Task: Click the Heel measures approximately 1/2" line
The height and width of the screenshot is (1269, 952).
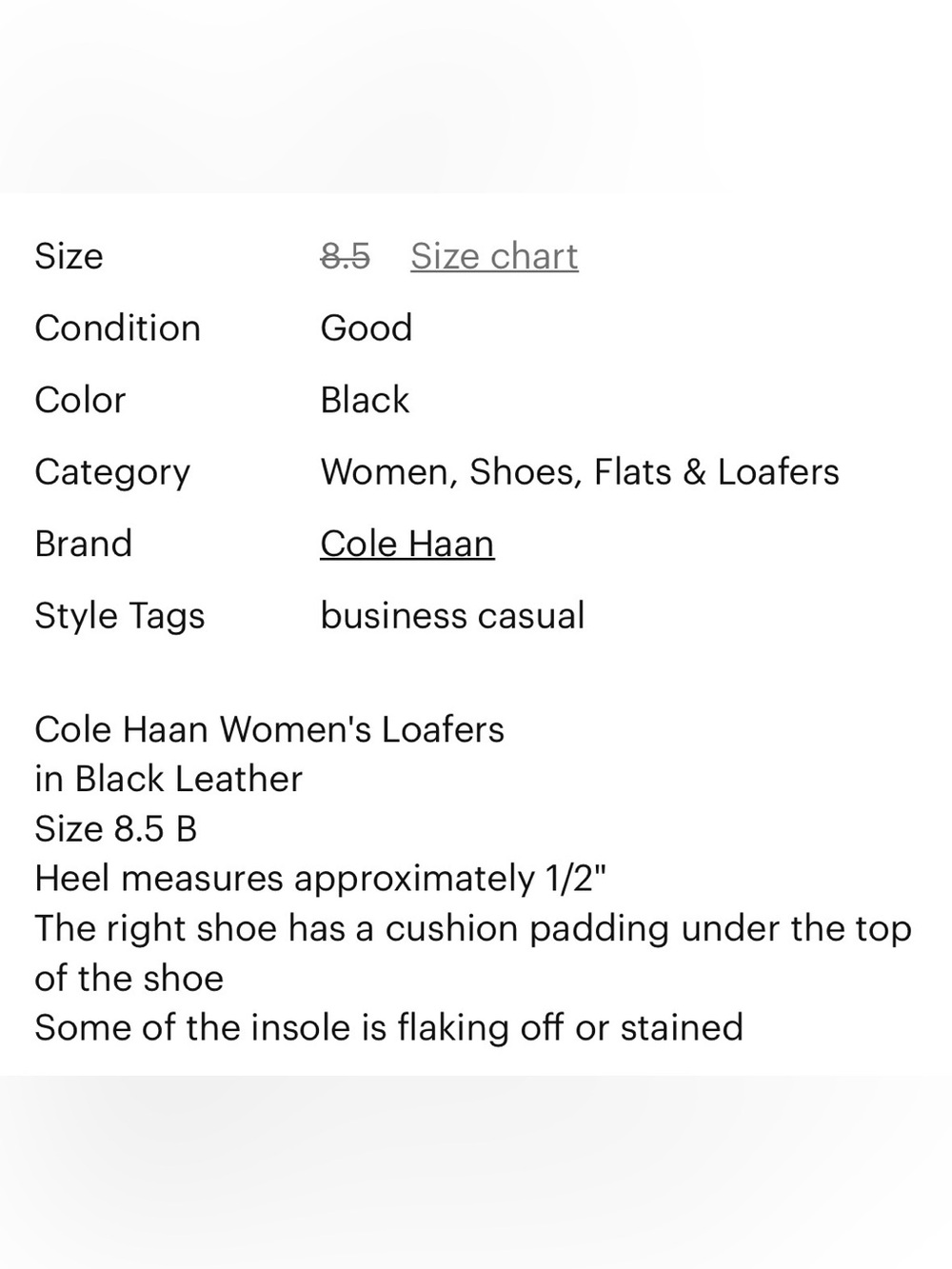Action: (320, 879)
